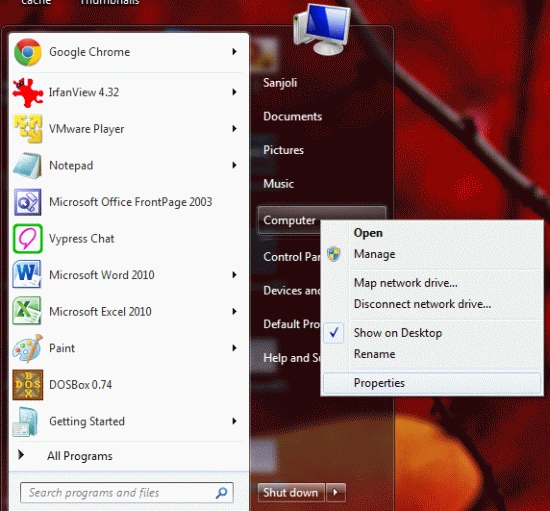Click Vypress Chat label
550x511 pixels.
pos(82,238)
